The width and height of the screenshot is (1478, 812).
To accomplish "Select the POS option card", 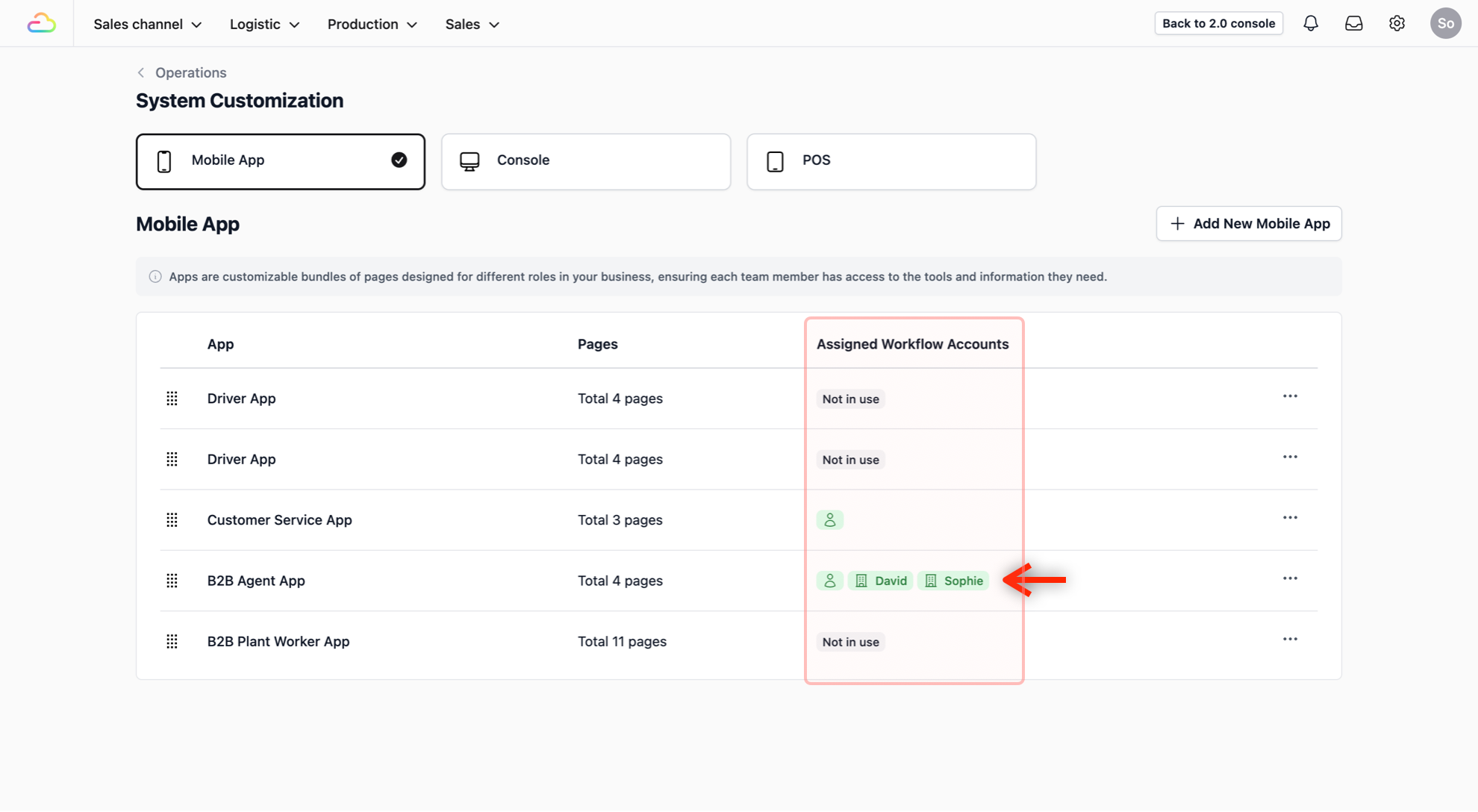I will [x=891, y=161].
